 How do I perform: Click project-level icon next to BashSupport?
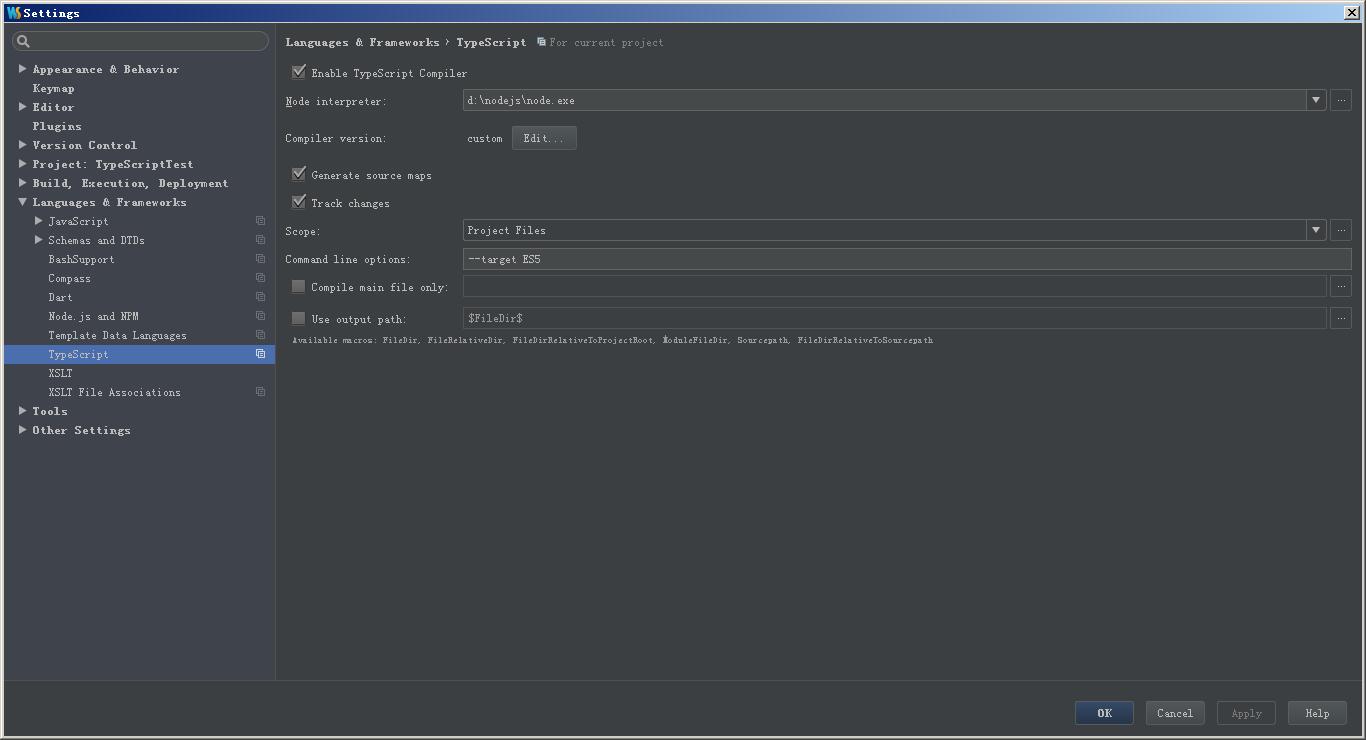[260, 259]
